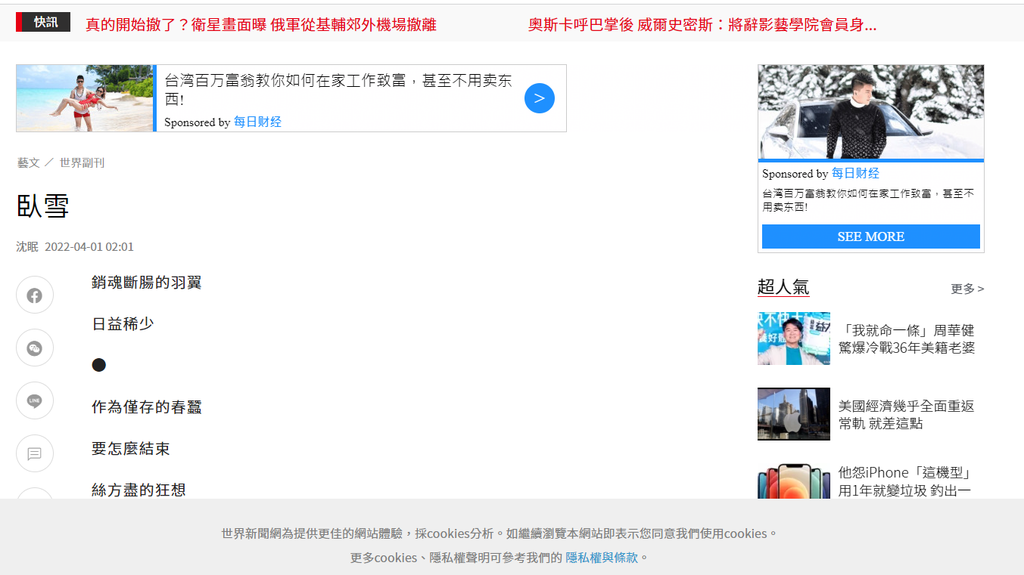Click author name 沈眠

click(27, 247)
